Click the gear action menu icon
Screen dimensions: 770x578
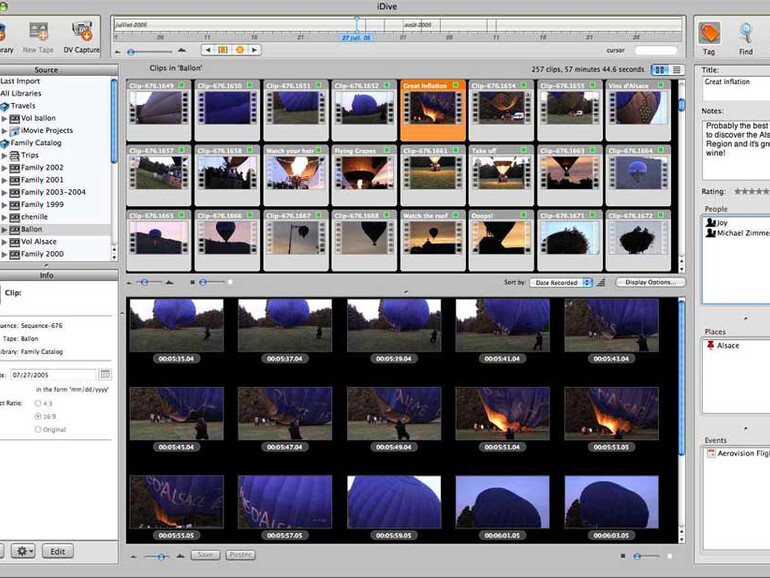24,551
